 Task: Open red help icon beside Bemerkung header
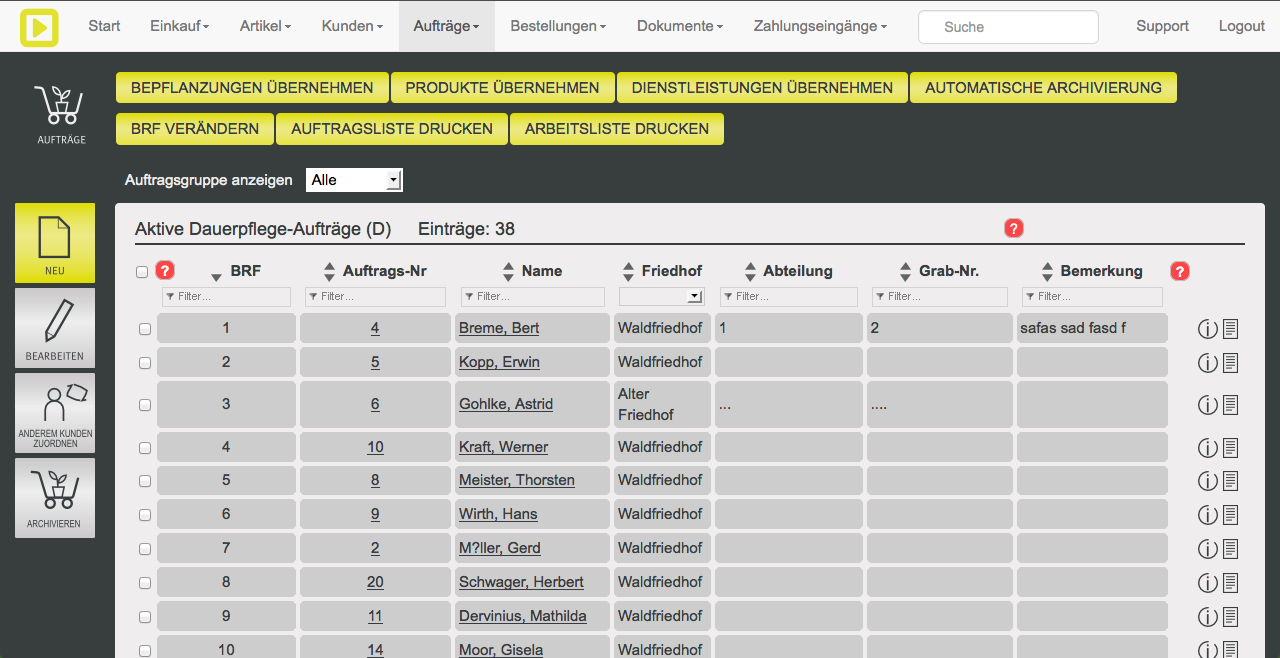(1180, 271)
